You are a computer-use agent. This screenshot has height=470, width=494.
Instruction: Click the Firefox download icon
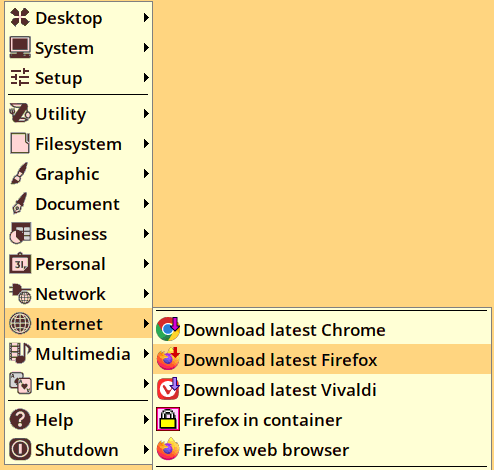coord(168,359)
